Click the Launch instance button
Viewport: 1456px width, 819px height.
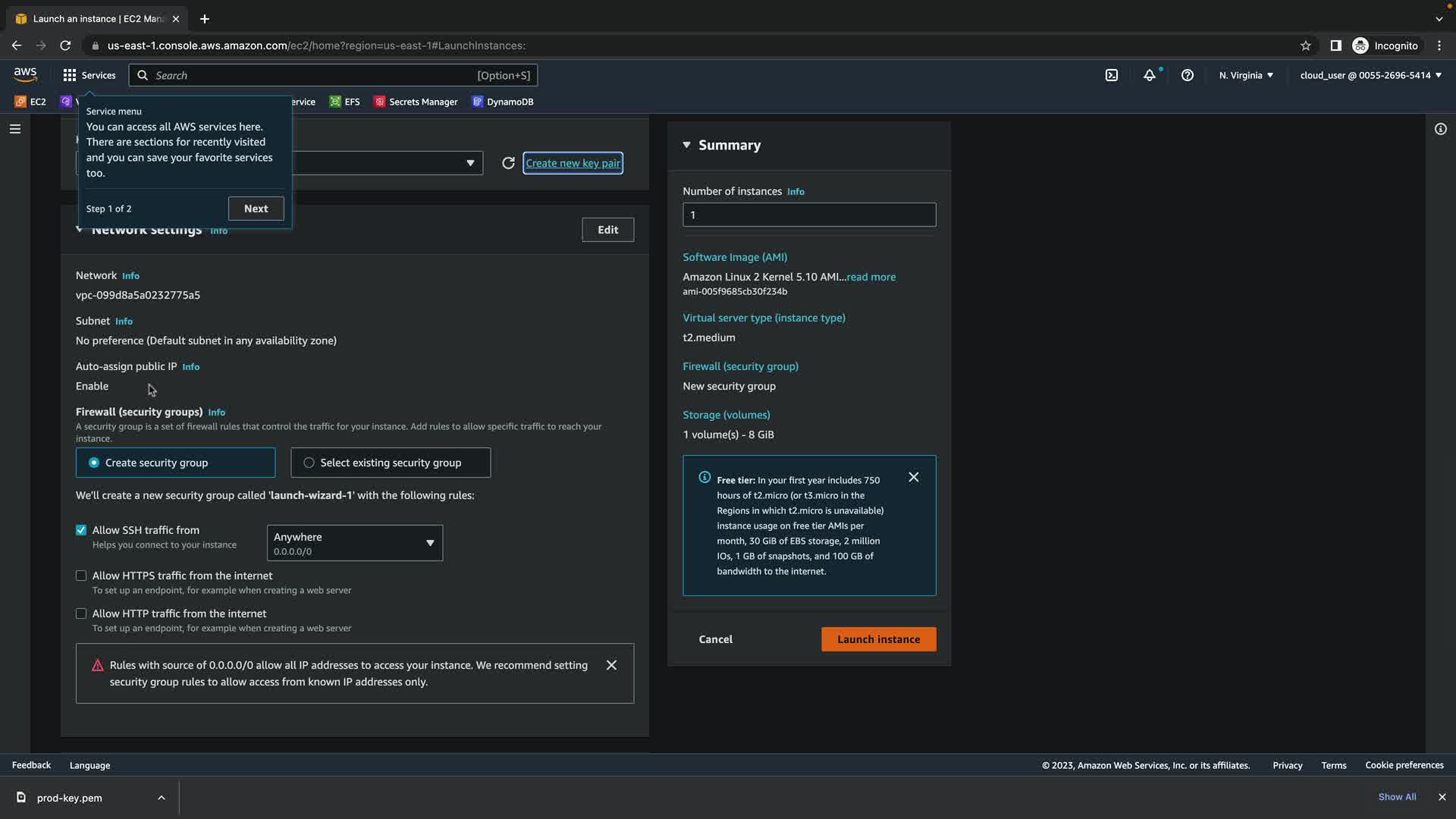pos(878,639)
